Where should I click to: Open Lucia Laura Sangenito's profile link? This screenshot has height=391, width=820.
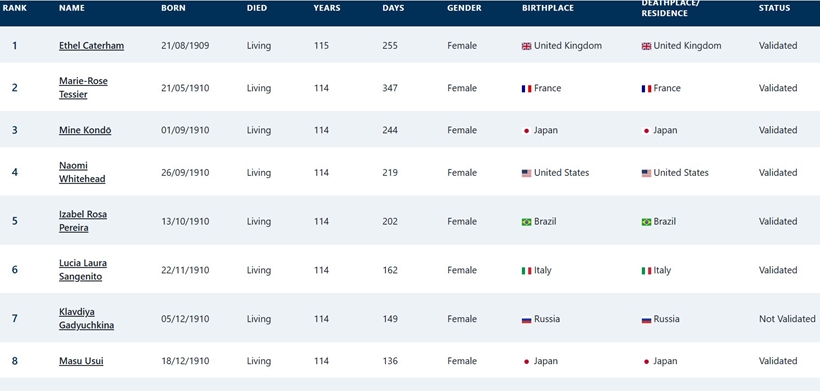pos(83,270)
